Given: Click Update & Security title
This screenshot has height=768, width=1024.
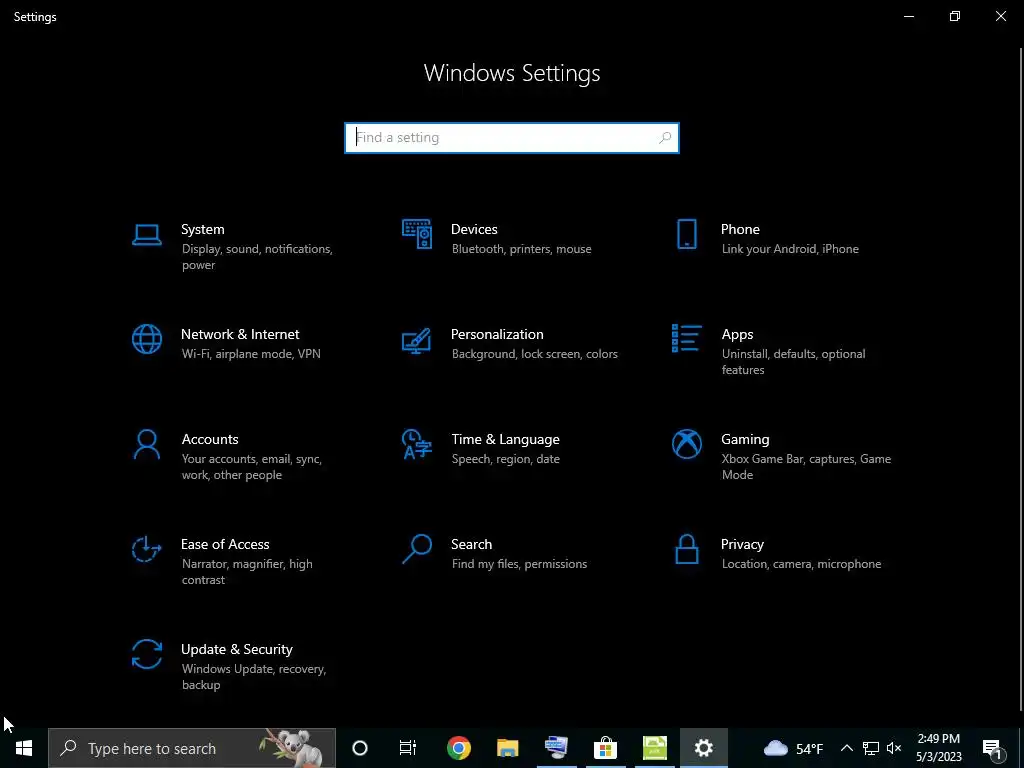Looking at the screenshot, I should tap(236, 650).
